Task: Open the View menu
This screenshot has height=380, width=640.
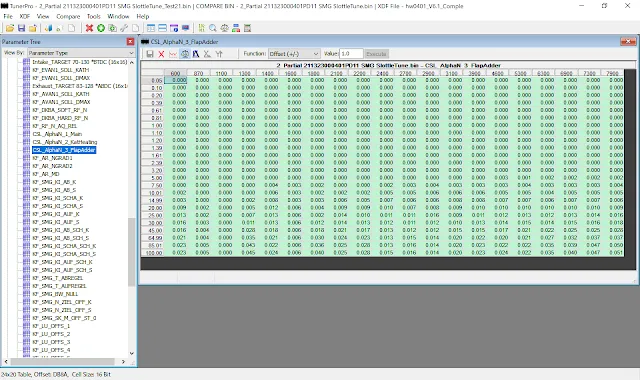Action: tap(43, 16)
